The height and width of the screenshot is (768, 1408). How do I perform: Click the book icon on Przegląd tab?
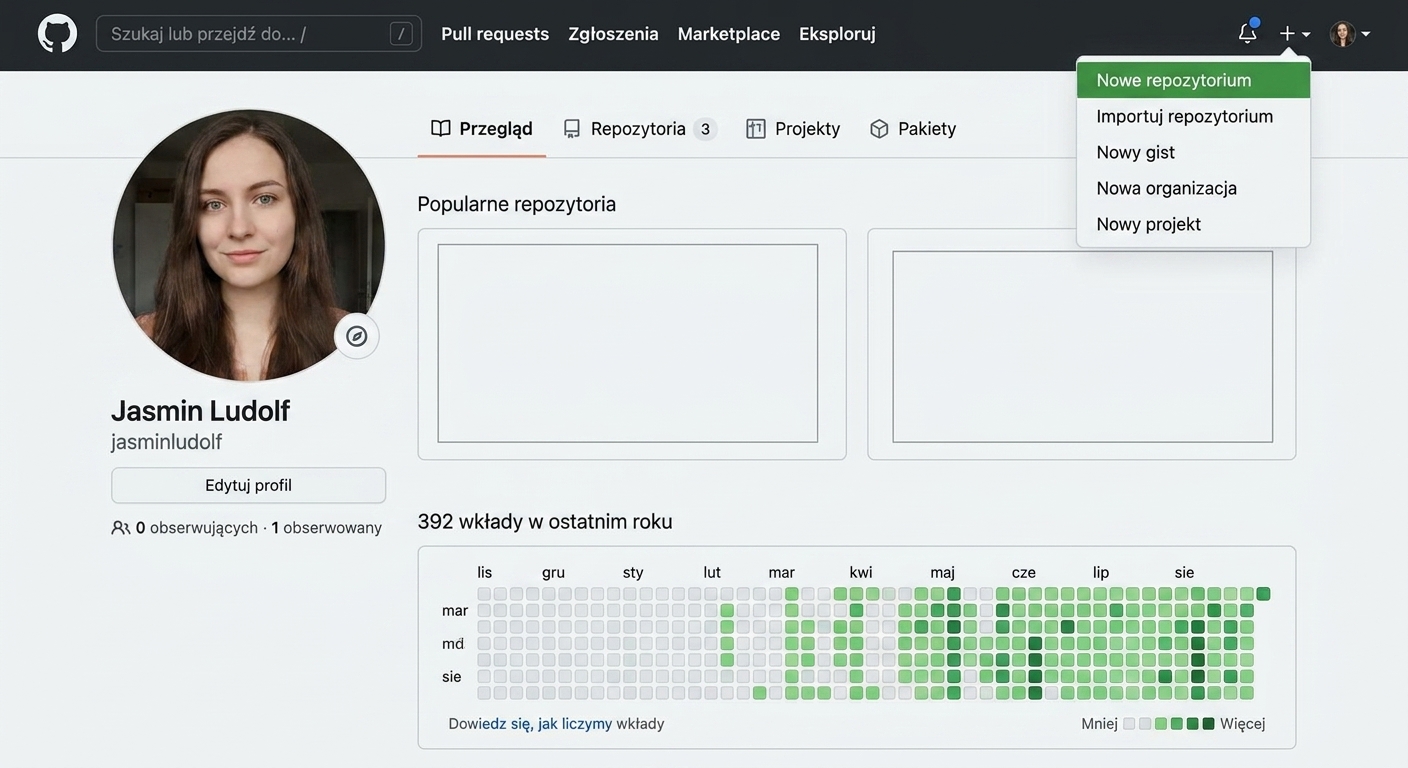pyautogui.click(x=441, y=128)
